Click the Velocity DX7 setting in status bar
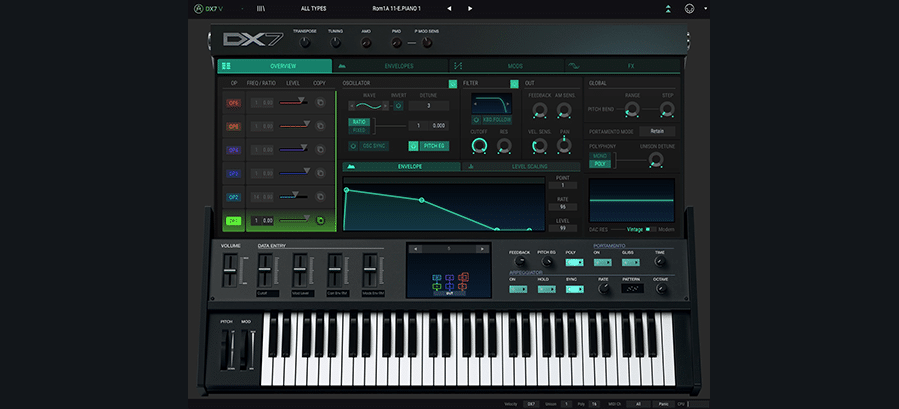899x409 pixels. [x=531, y=404]
